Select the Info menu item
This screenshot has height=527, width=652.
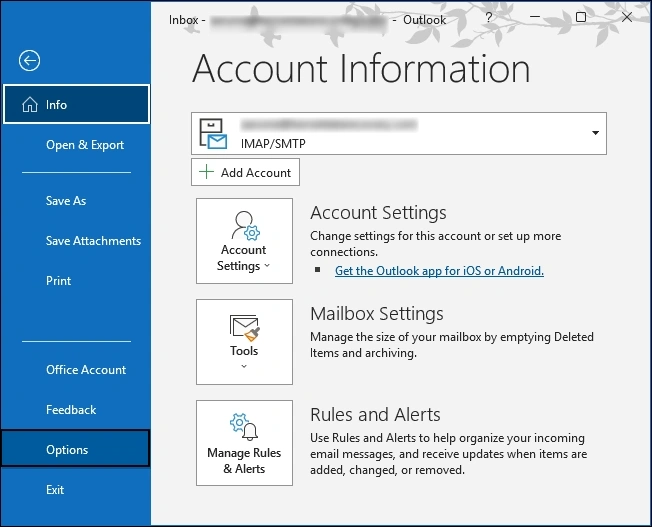77,104
